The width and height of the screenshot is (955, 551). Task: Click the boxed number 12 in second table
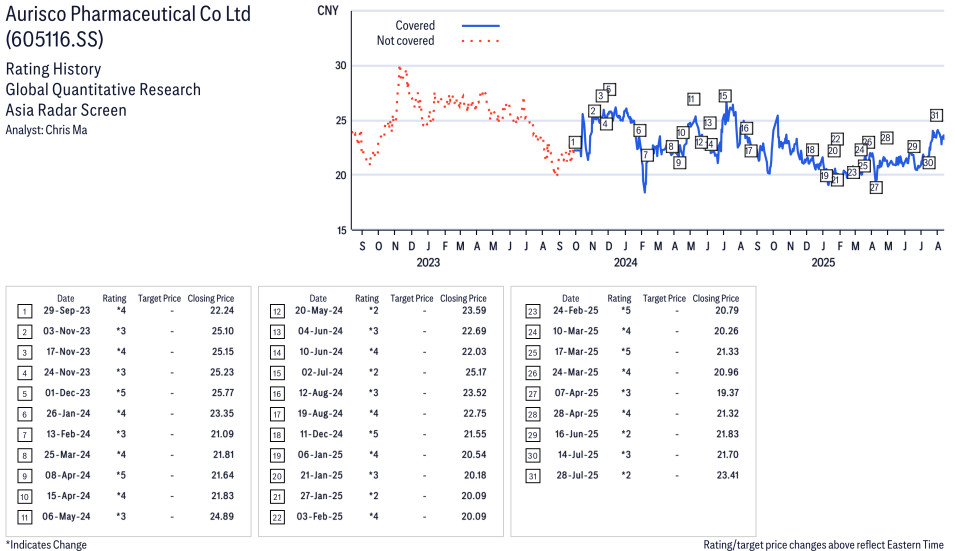(x=277, y=312)
